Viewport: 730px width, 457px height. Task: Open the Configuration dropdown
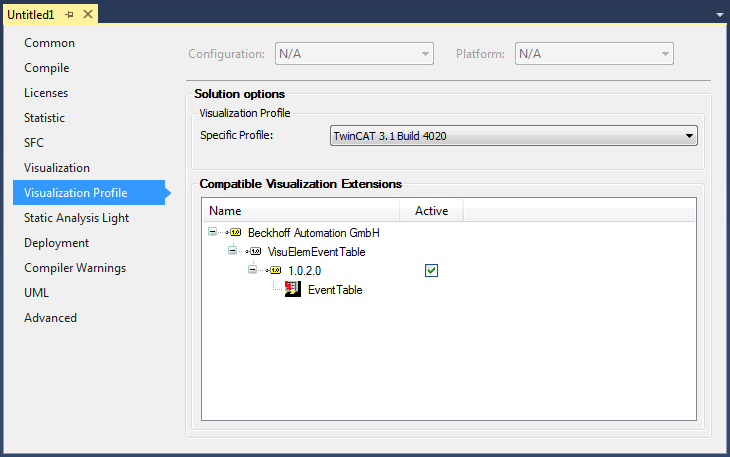[354, 54]
